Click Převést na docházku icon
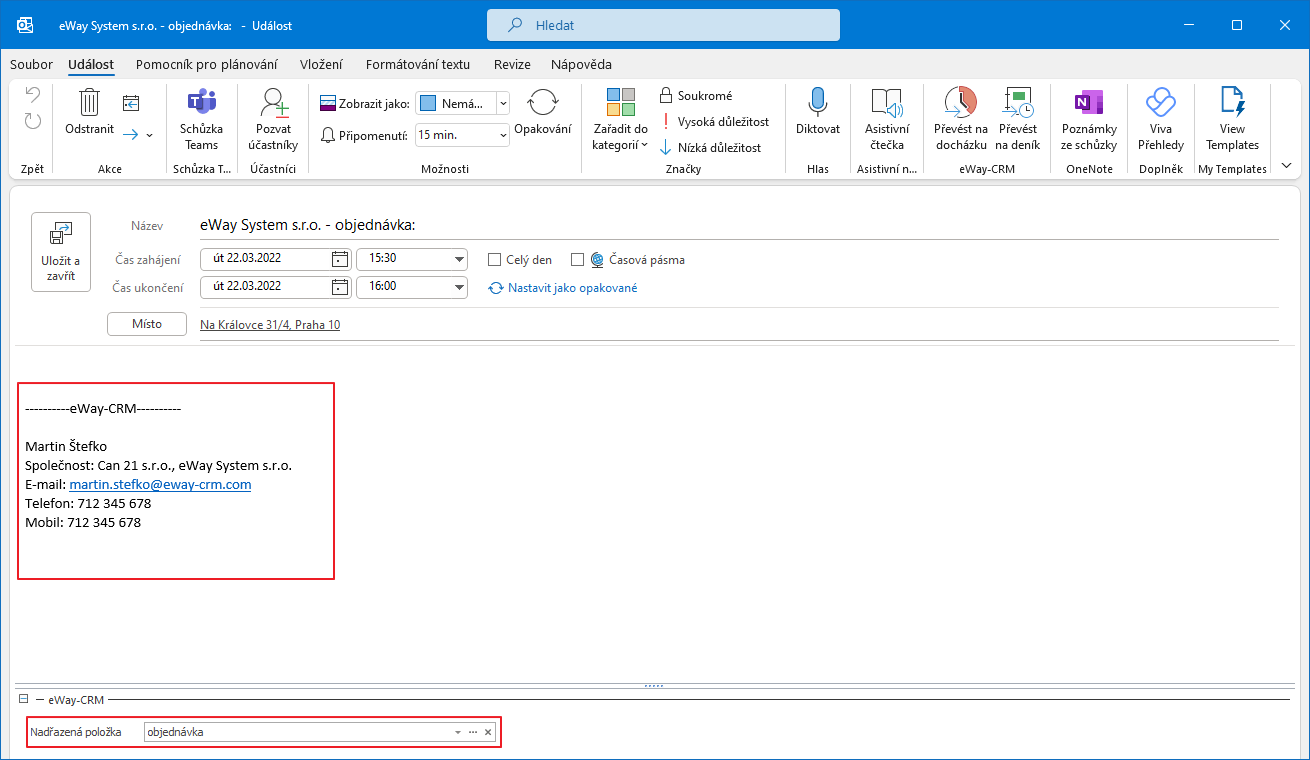Viewport: 1310px width, 760px height. pos(960,119)
